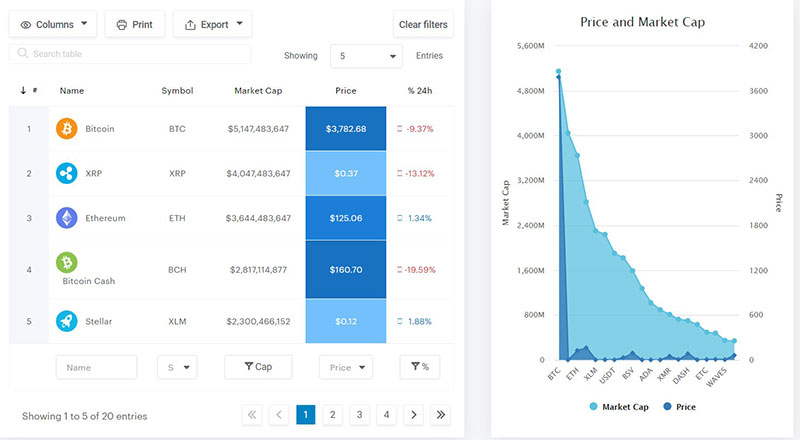Click the Price and Market Cap chart title

click(642, 22)
